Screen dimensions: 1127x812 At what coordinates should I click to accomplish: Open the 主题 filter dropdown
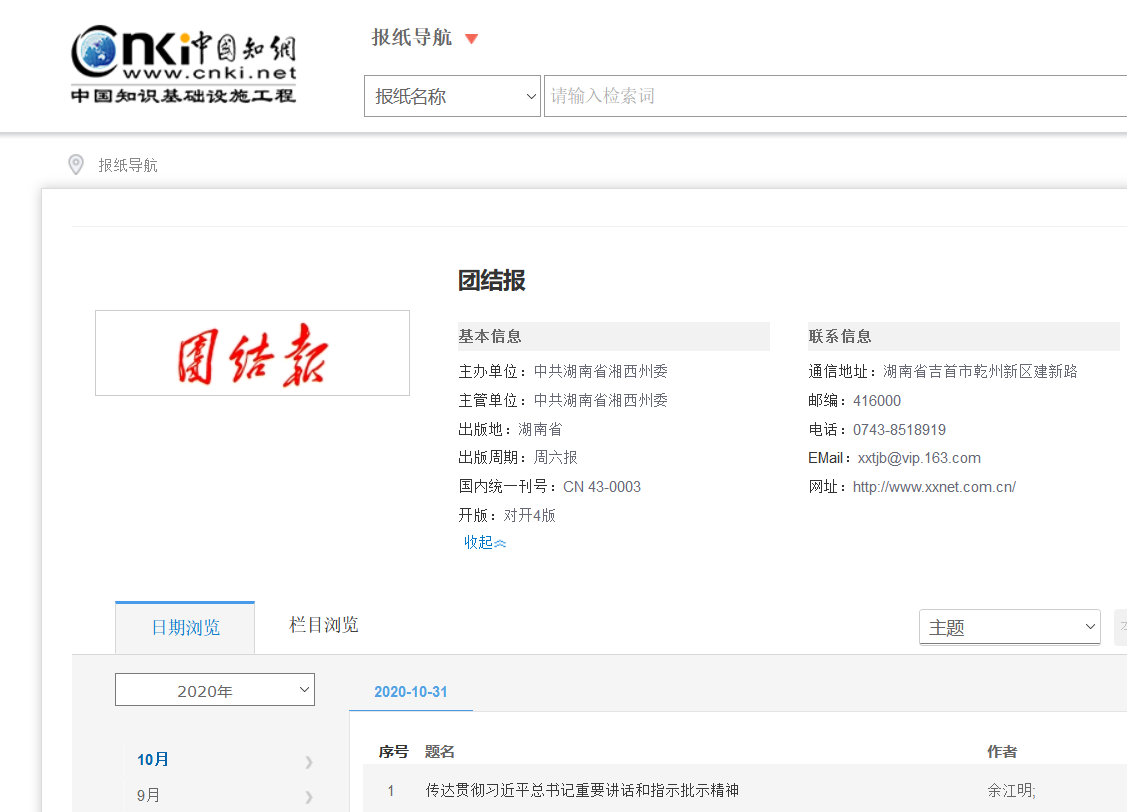(1009, 627)
